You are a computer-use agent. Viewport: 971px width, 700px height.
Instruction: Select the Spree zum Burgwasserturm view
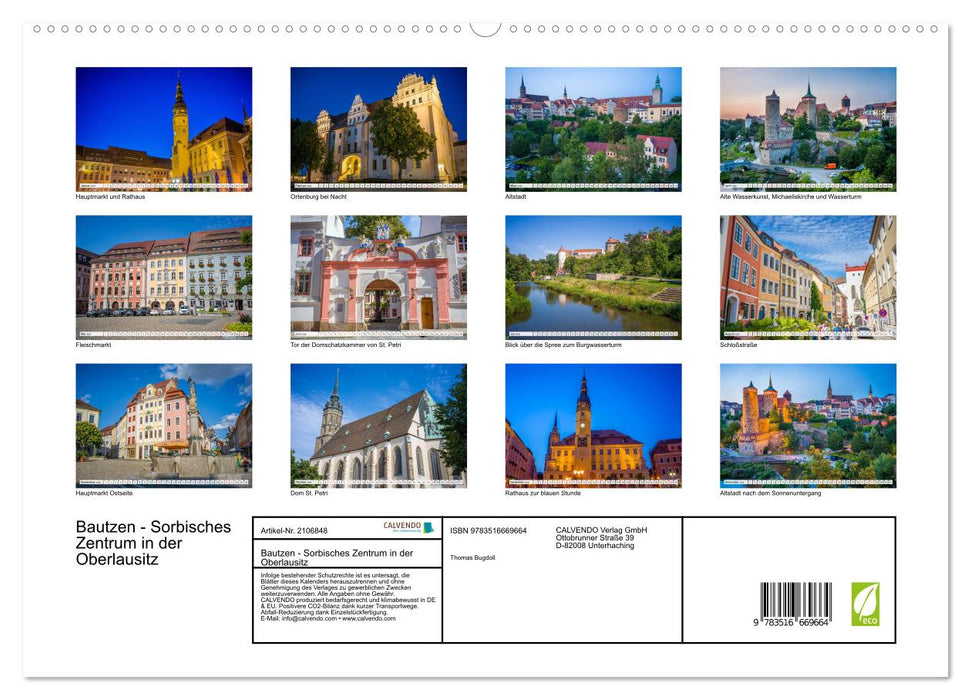[x=593, y=277]
